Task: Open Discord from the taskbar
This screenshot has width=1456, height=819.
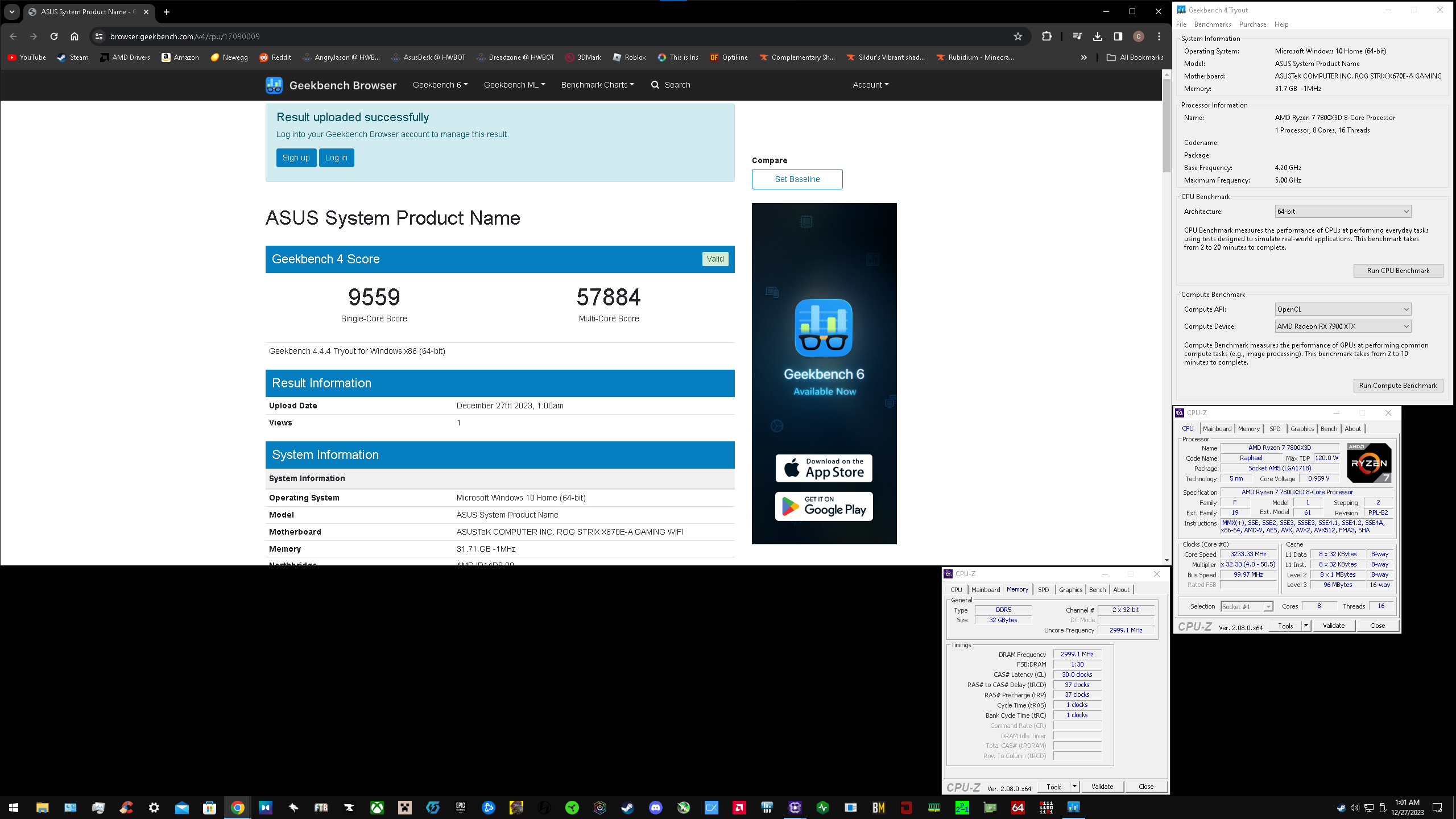Action: [655, 807]
